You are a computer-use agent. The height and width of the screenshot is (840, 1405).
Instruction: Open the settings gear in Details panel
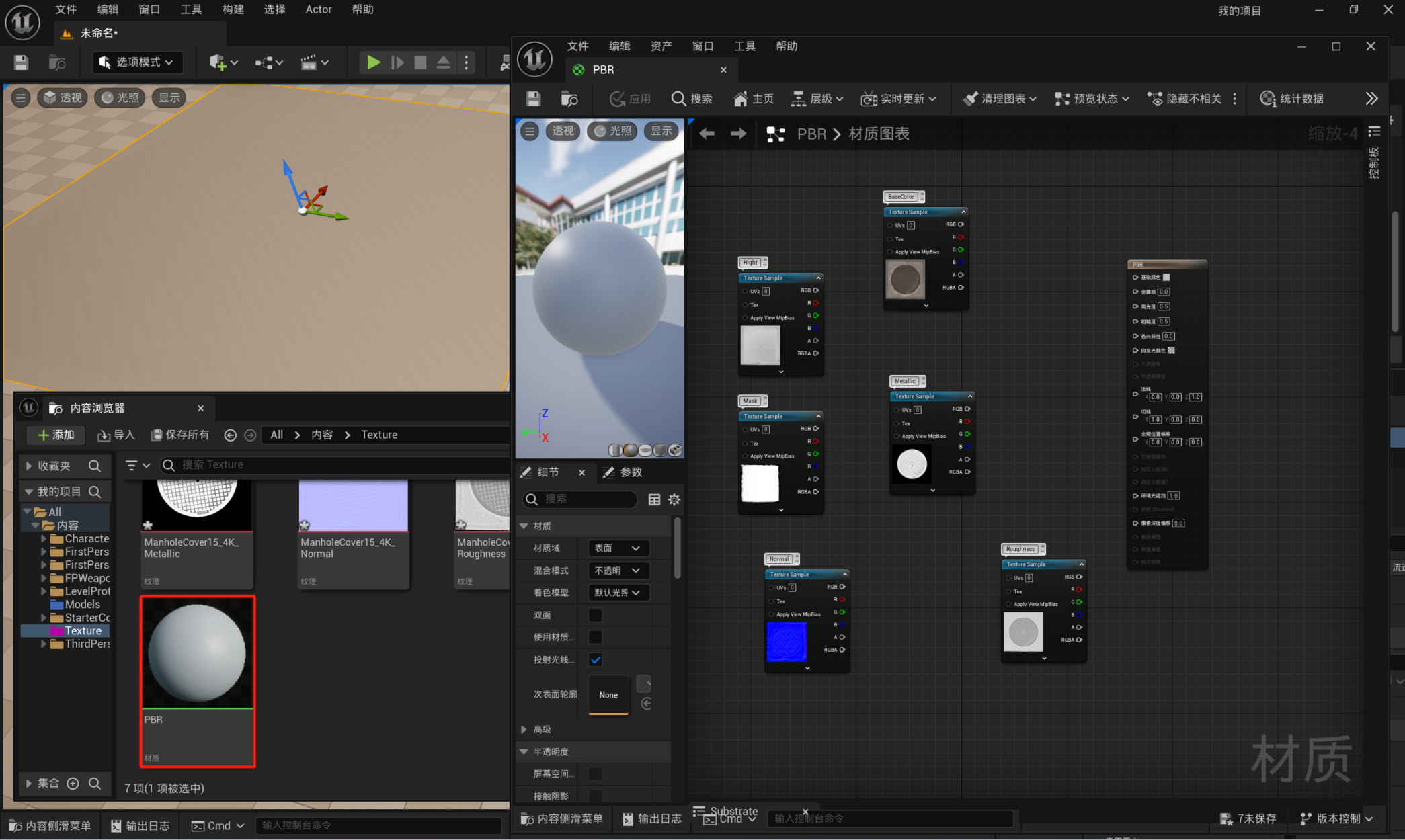[674, 499]
